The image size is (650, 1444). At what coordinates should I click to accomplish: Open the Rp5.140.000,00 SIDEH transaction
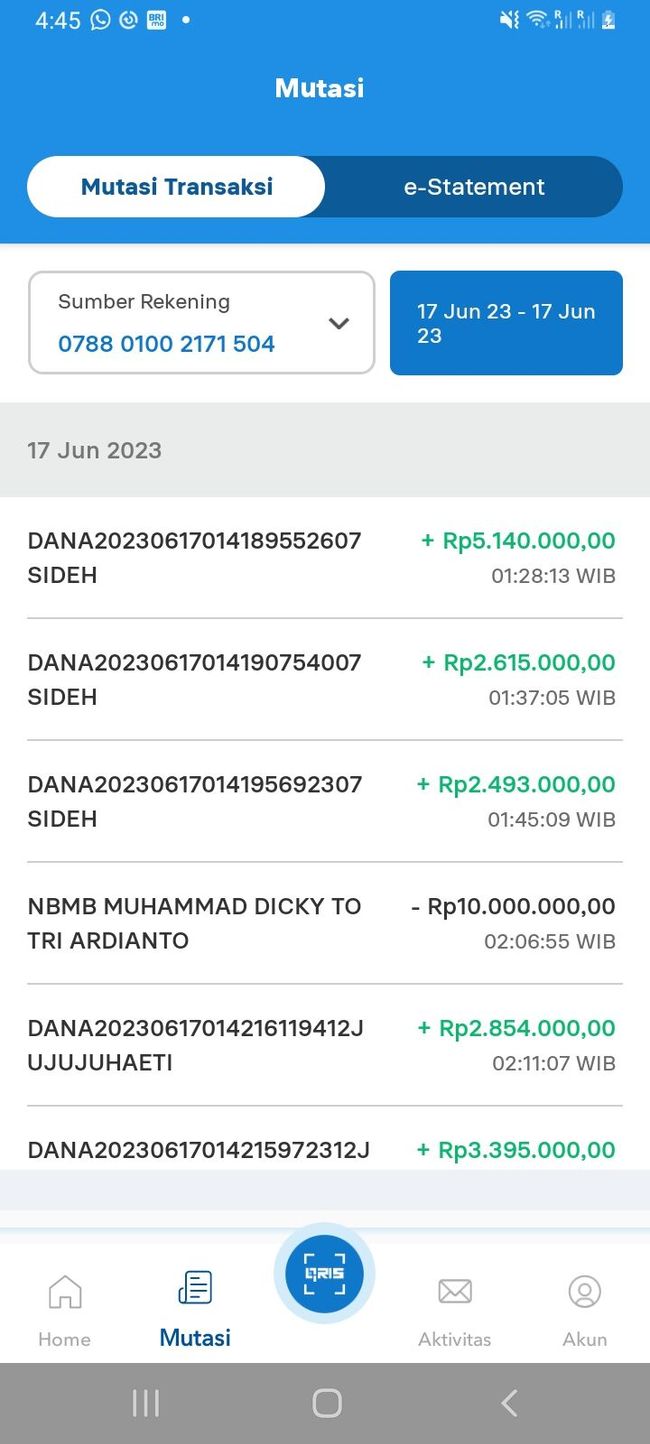point(325,558)
